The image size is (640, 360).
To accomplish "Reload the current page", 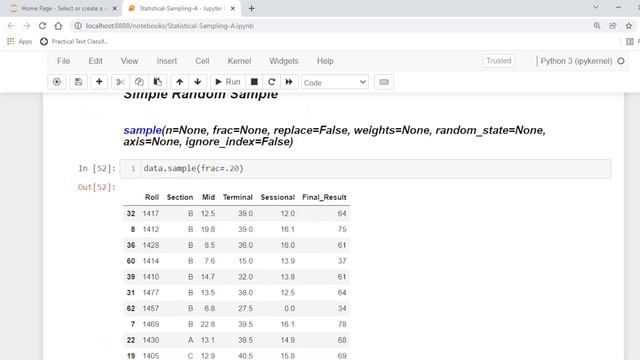I will click(x=42, y=26).
